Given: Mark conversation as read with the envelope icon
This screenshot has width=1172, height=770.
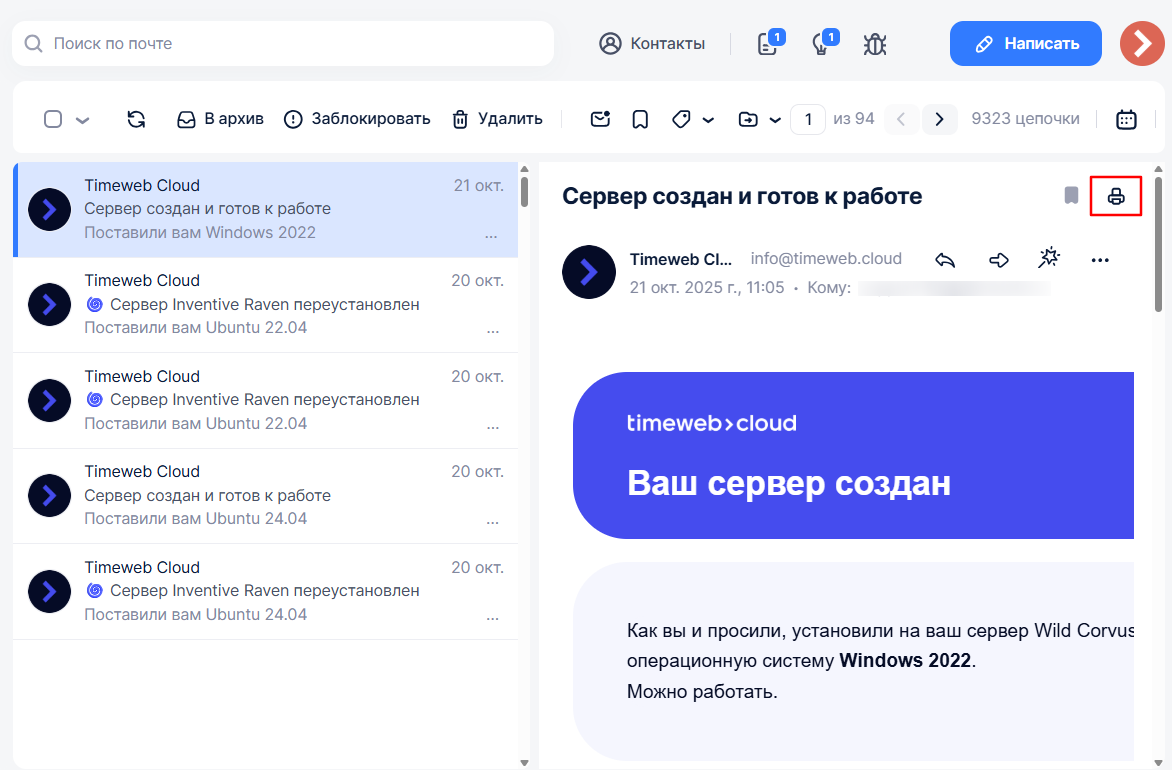Looking at the screenshot, I should tap(599, 118).
